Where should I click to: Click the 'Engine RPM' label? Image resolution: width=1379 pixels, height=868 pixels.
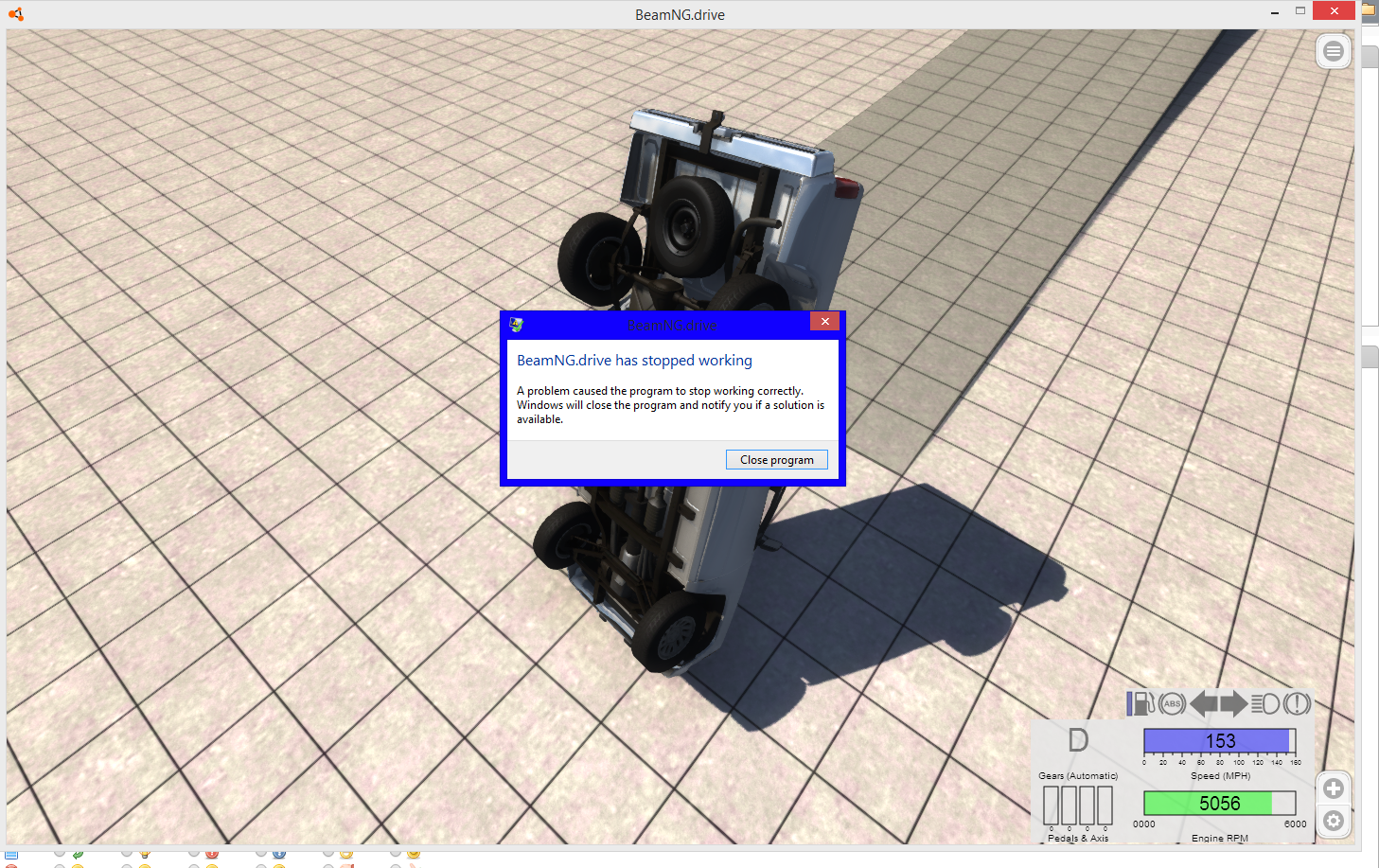[1220, 838]
